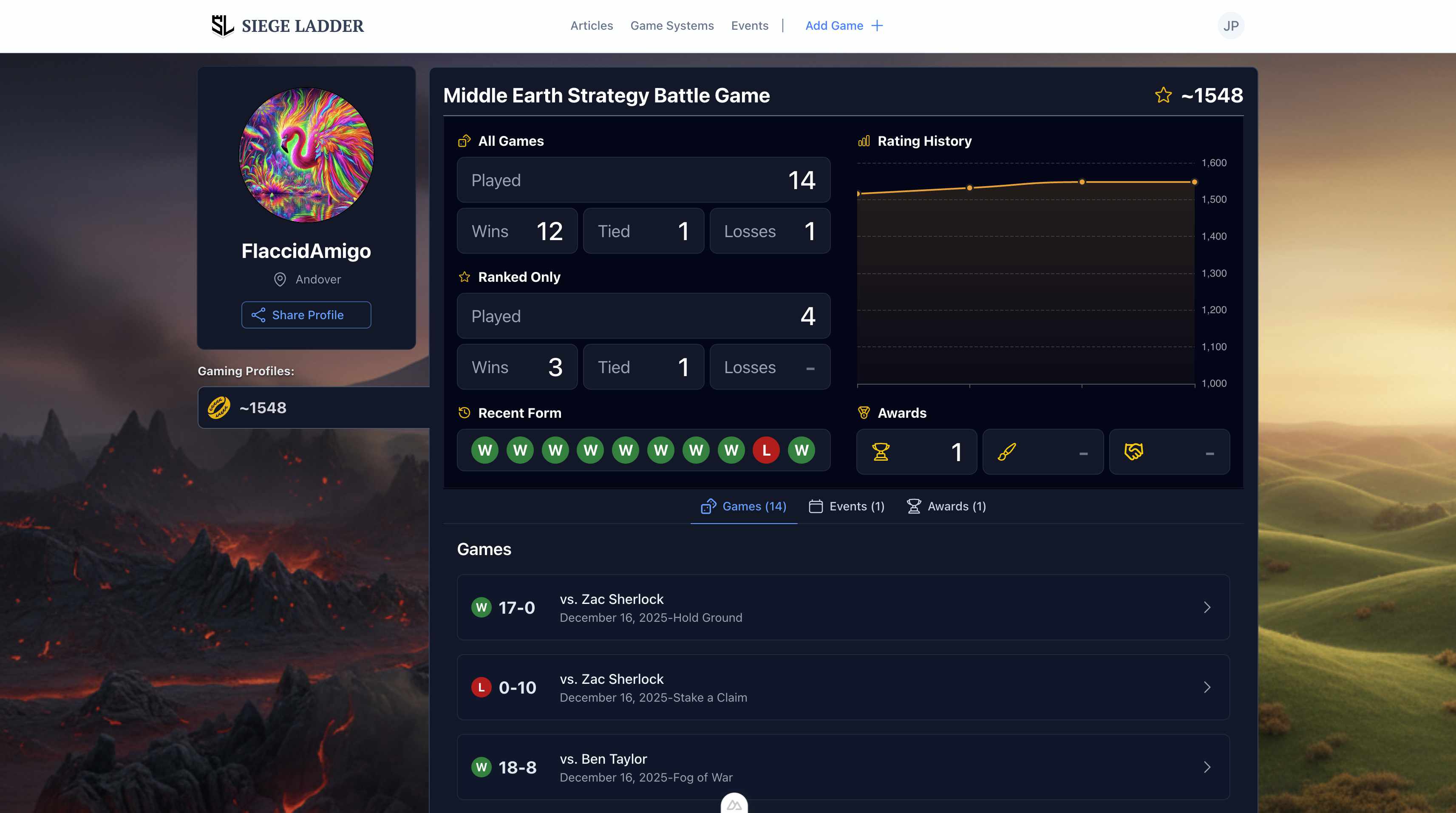
Task: Expand the 17-0 Zac Sherlock game chevron
Action: (x=1207, y=607)
